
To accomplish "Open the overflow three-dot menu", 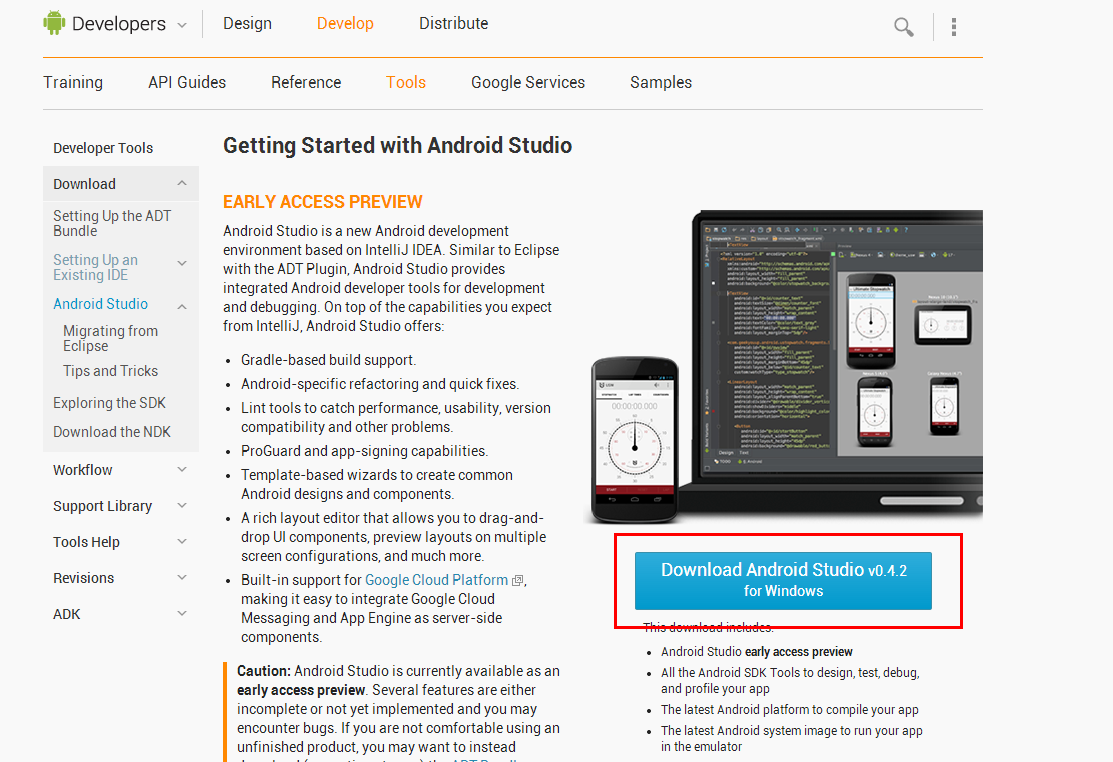I will pyautogui.click(x=954, y=26).
